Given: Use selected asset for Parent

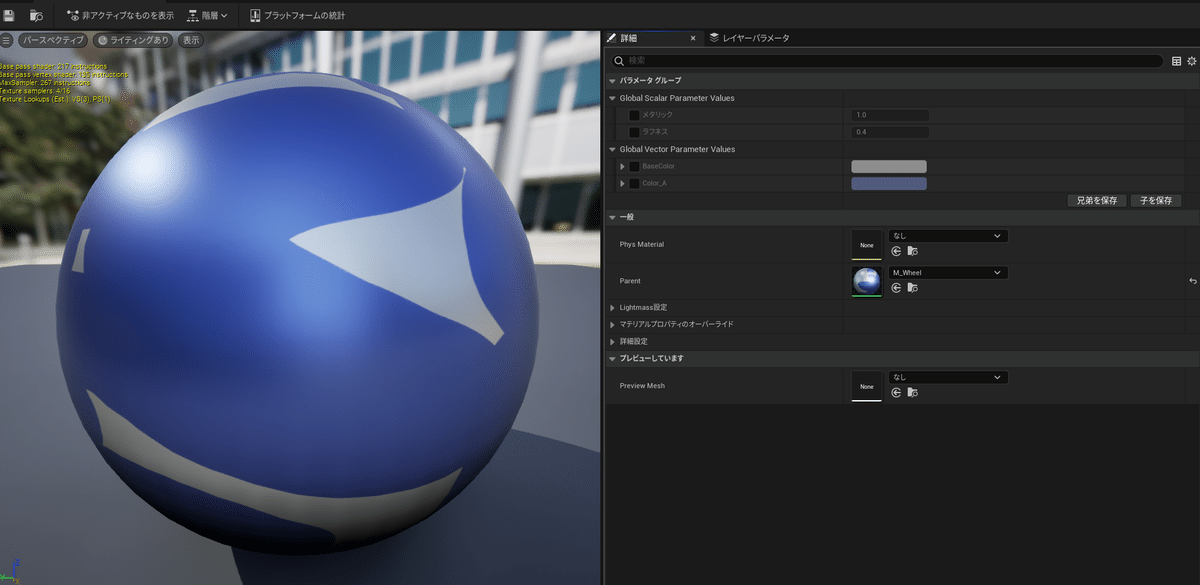Looking at the screenshot, I should click(897, 288).
